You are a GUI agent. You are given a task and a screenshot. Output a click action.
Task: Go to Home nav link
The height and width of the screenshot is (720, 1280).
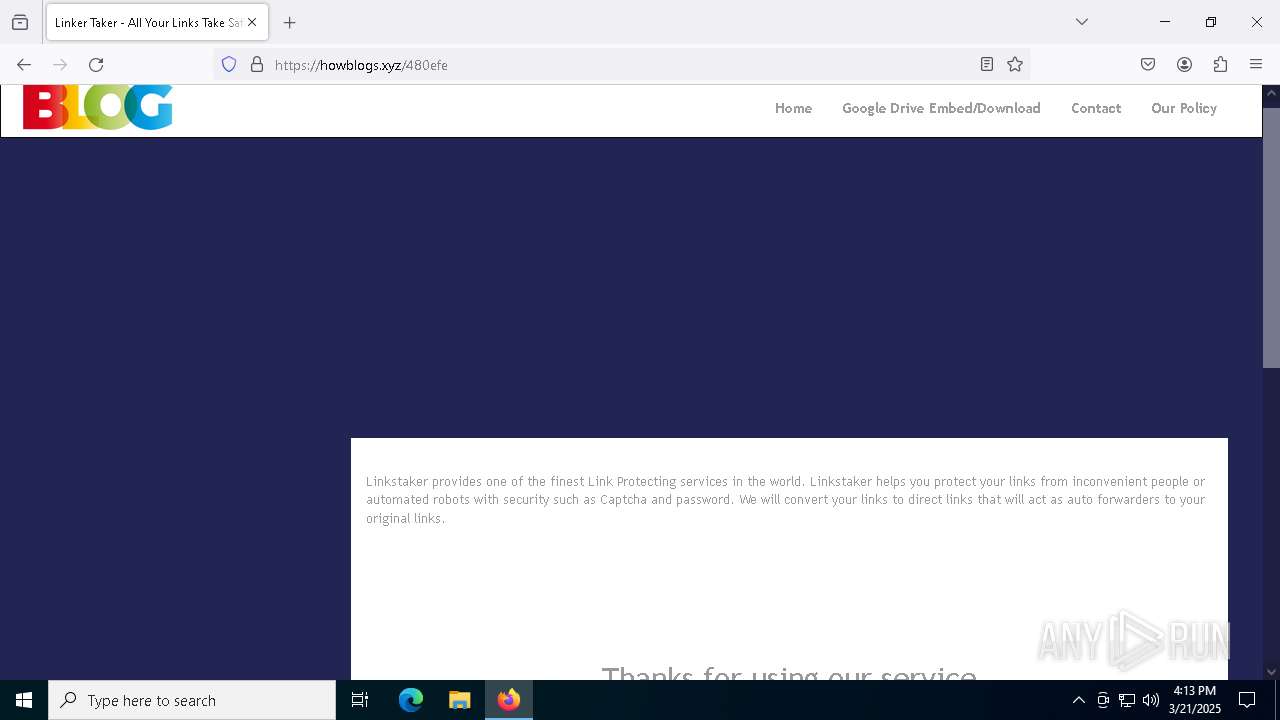793,108
